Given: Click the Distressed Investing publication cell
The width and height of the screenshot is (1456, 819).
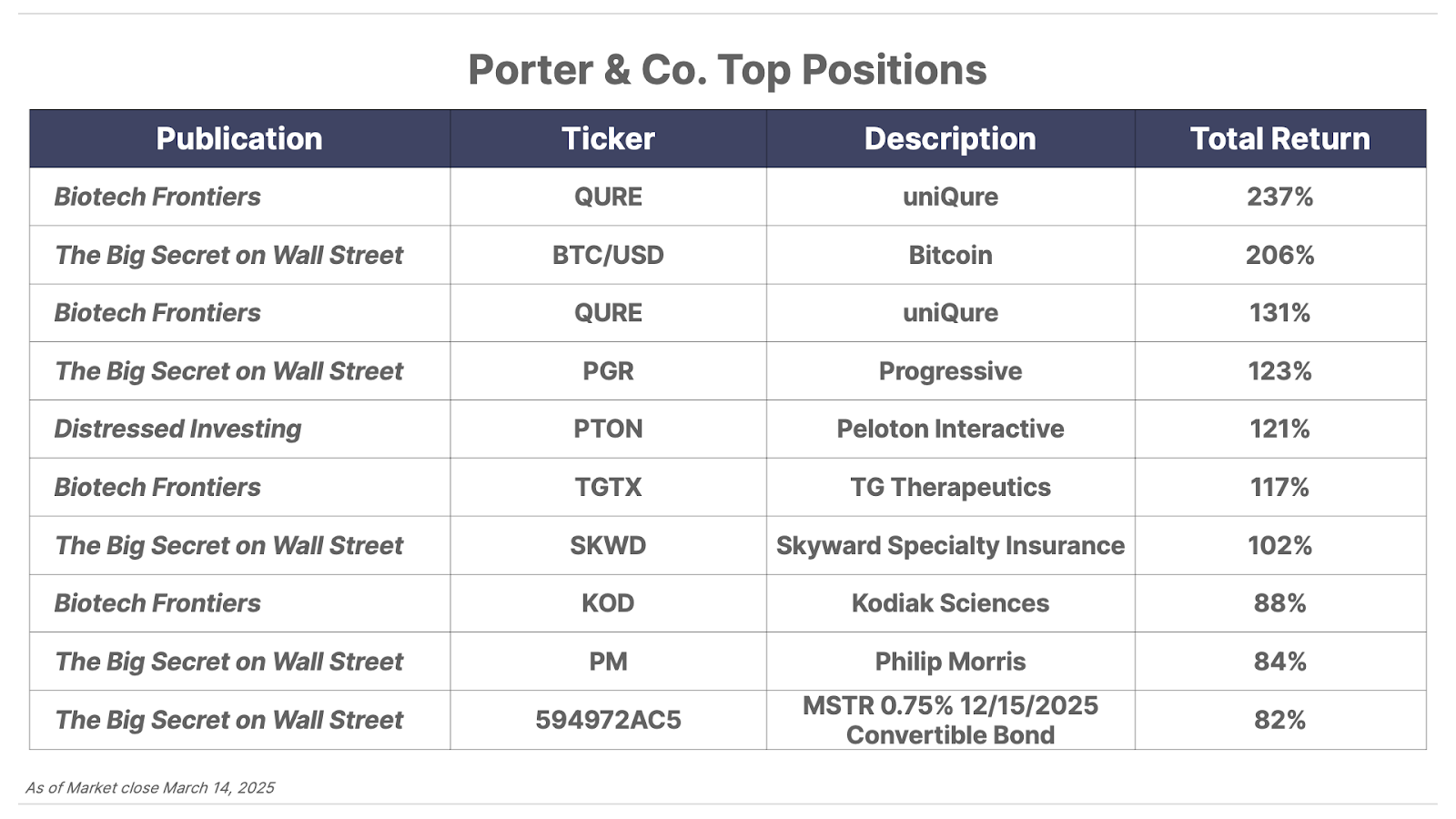Looking at the screenshot, I should [x=239, y=429].
